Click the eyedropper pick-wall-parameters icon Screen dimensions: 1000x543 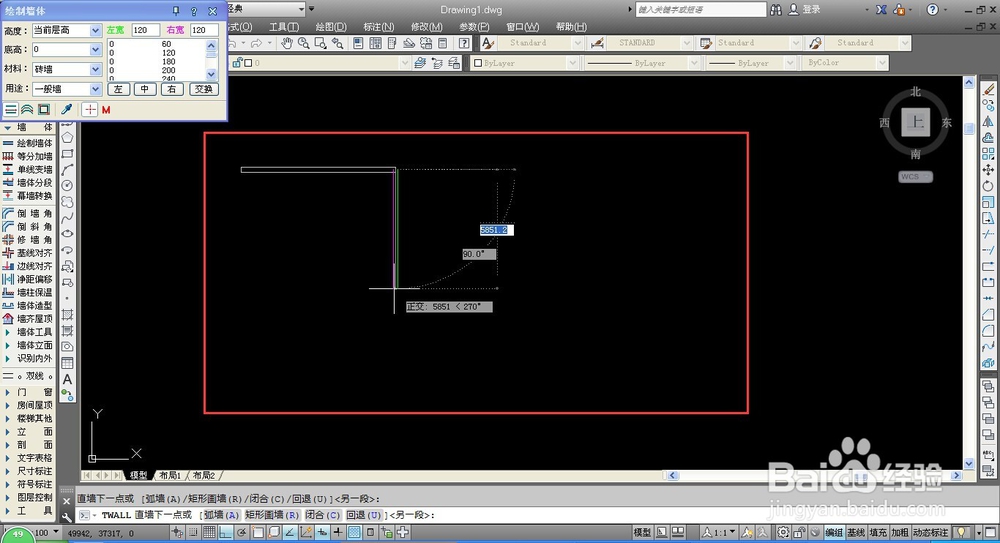[x=66, y=110]
